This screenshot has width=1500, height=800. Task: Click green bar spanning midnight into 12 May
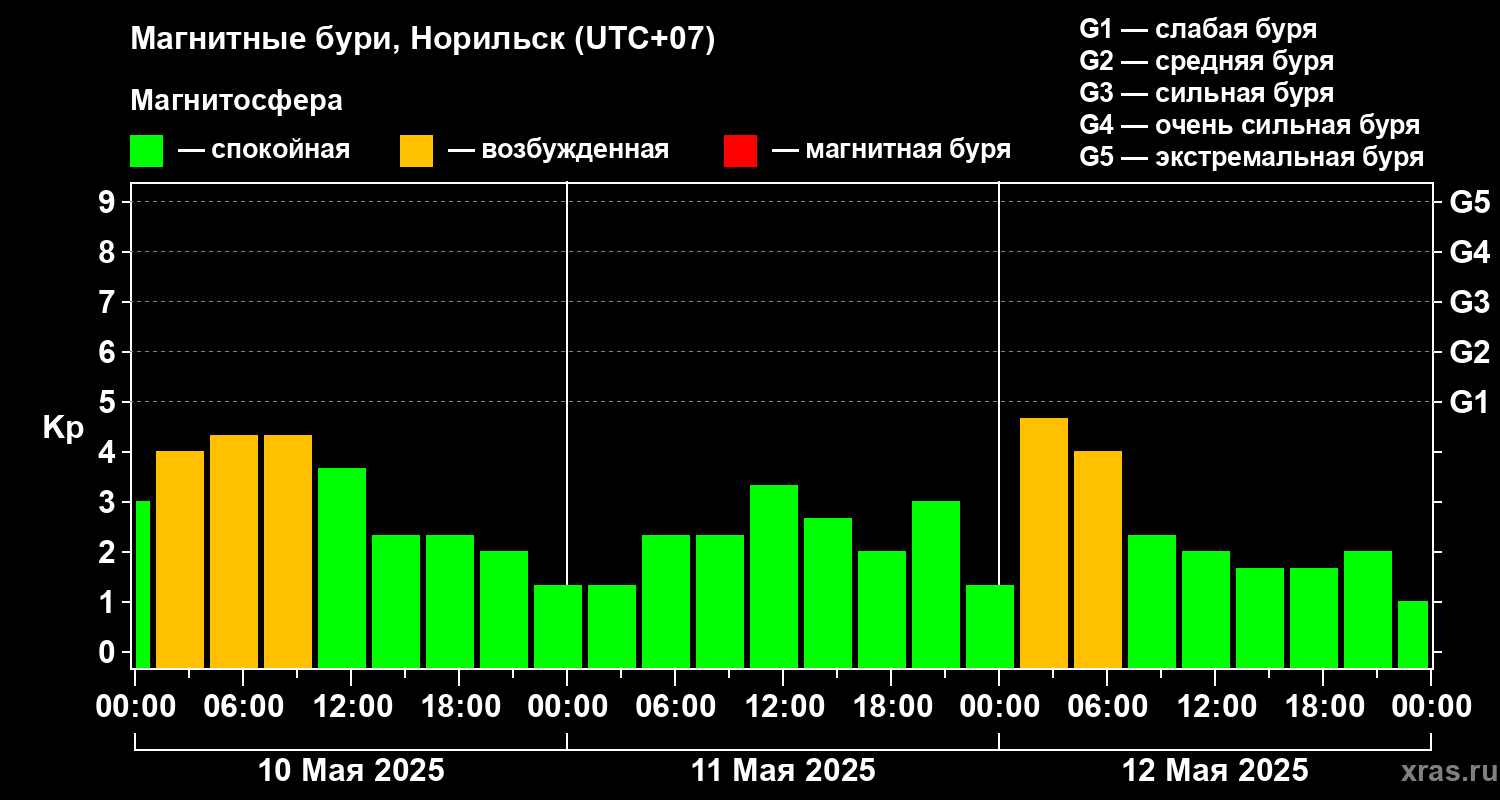(990, 627)
